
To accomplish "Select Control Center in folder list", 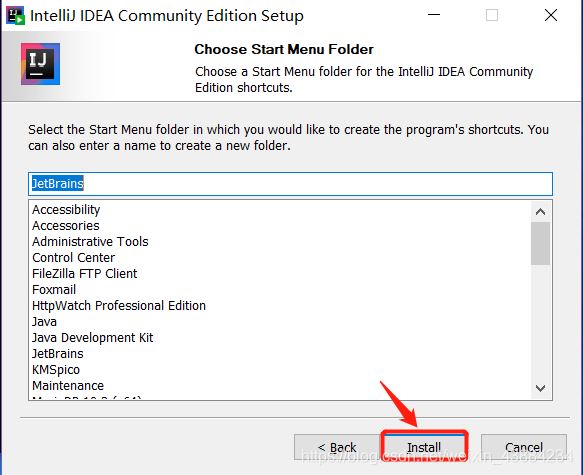I will [74, 258].
